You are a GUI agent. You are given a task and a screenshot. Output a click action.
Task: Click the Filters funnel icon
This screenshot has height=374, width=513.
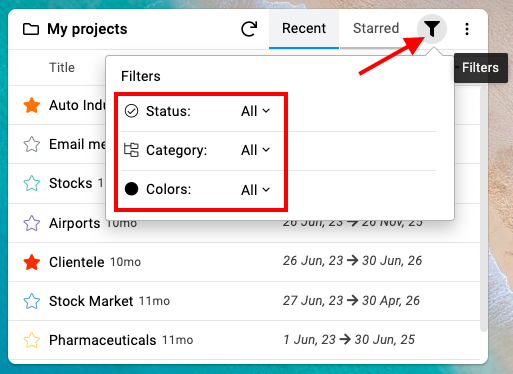tap(432, 29)
